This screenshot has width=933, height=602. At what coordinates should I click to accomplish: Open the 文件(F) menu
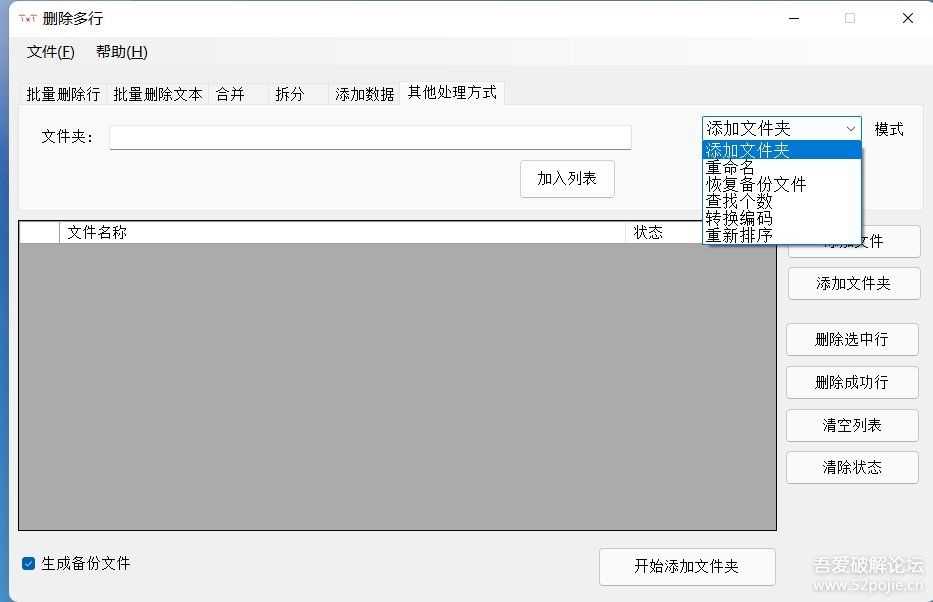click(50, 52)
